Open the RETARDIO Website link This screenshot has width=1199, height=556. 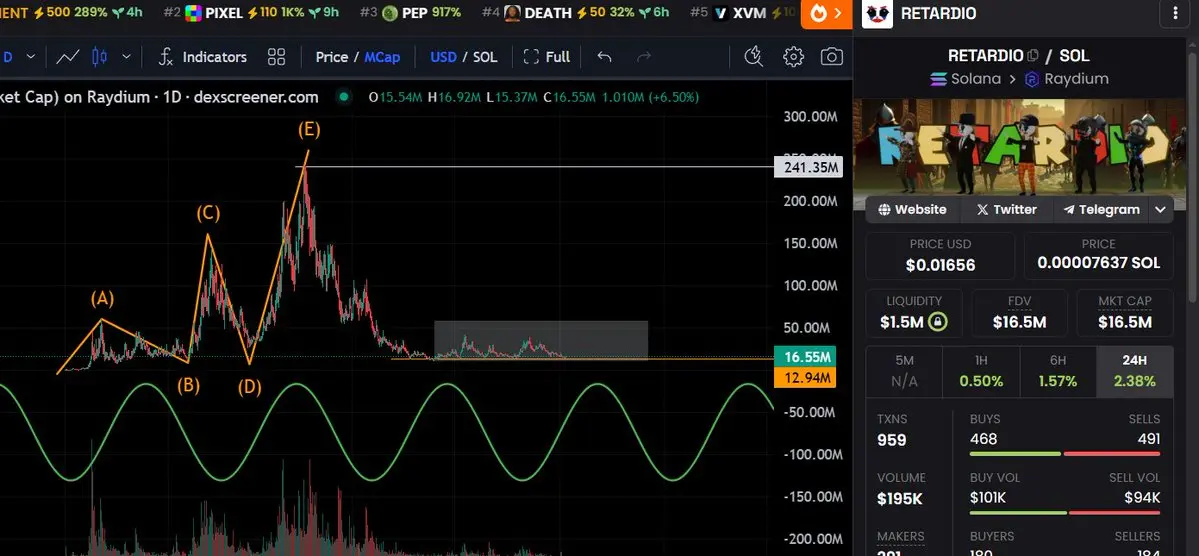tap(912, 210)
